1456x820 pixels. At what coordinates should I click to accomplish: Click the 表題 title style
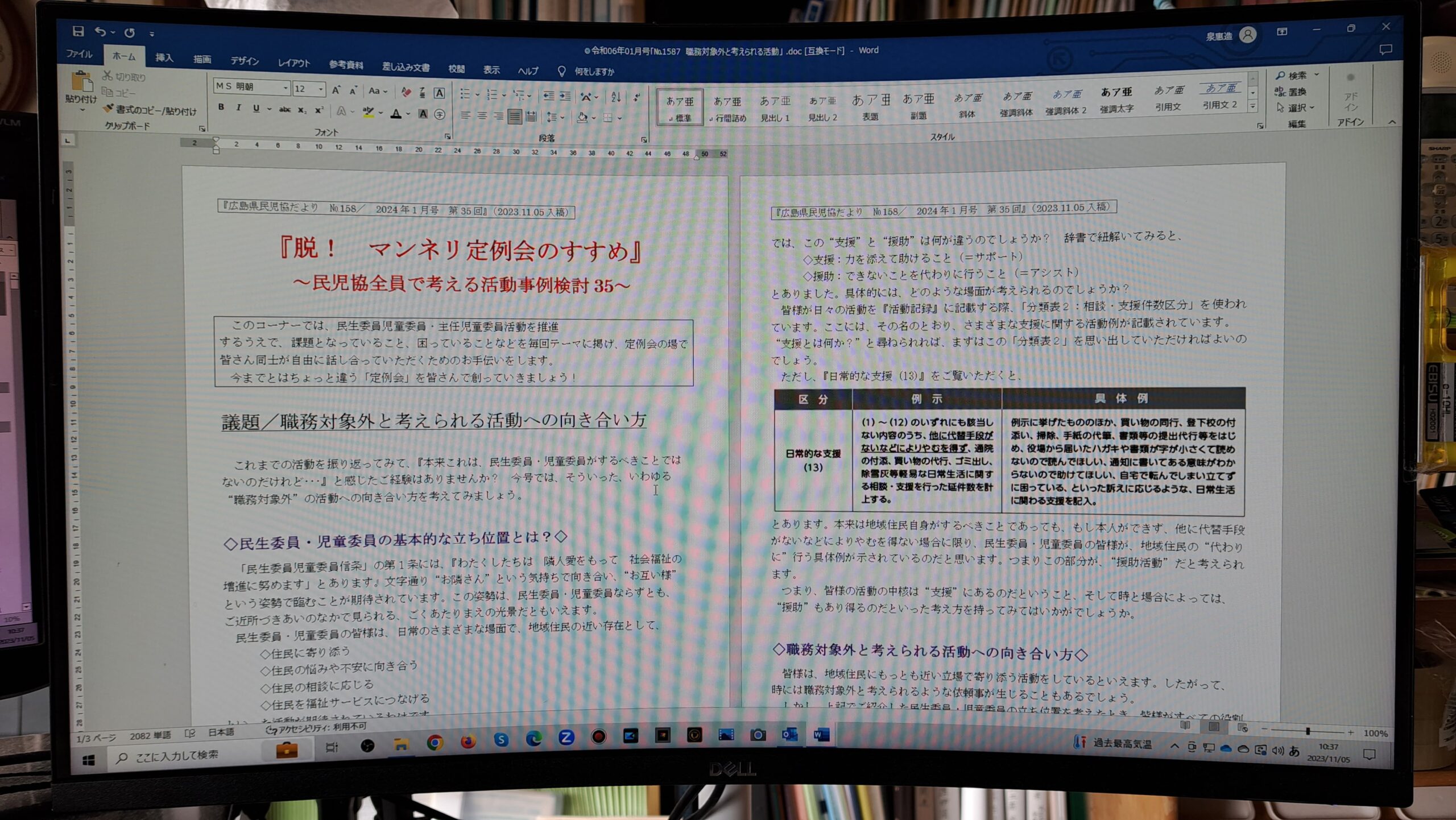[x=870, y=107]
